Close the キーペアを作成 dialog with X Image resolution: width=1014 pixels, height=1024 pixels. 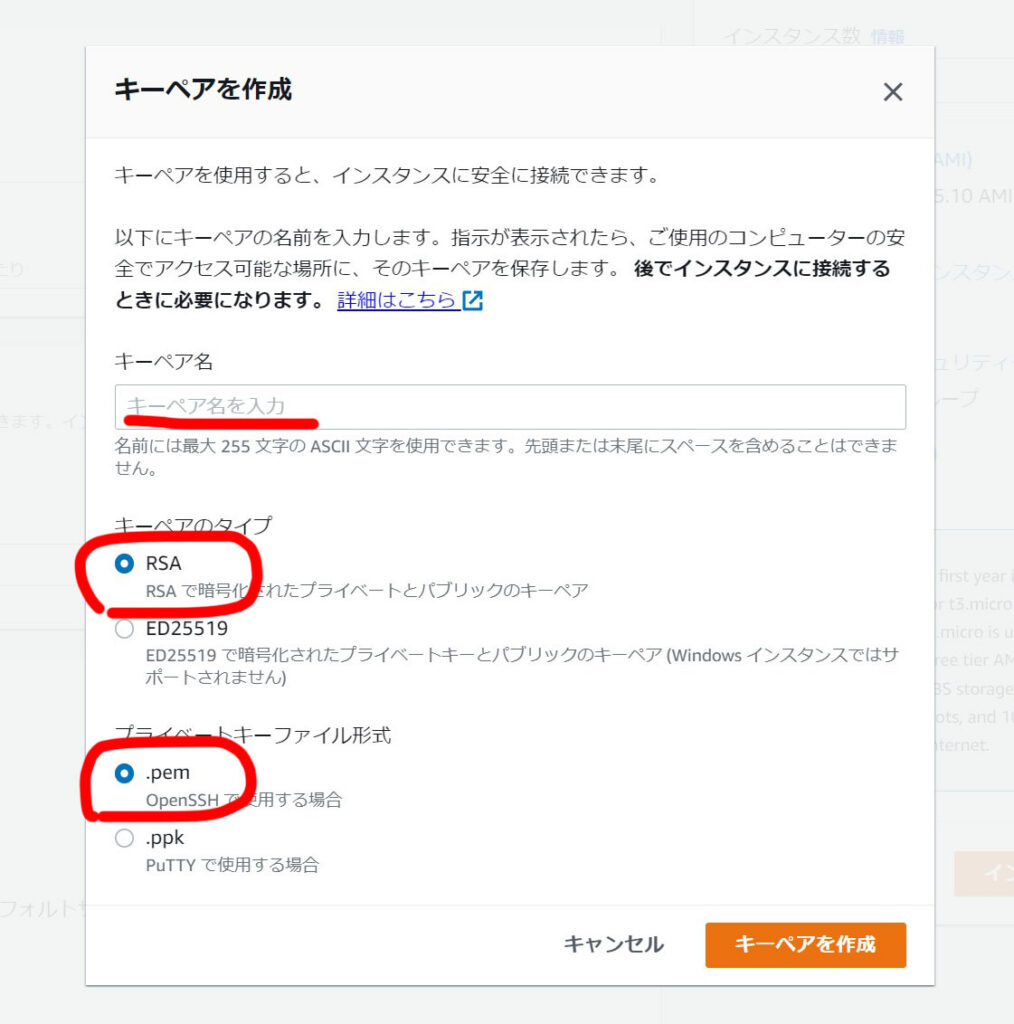click(892, 92)
